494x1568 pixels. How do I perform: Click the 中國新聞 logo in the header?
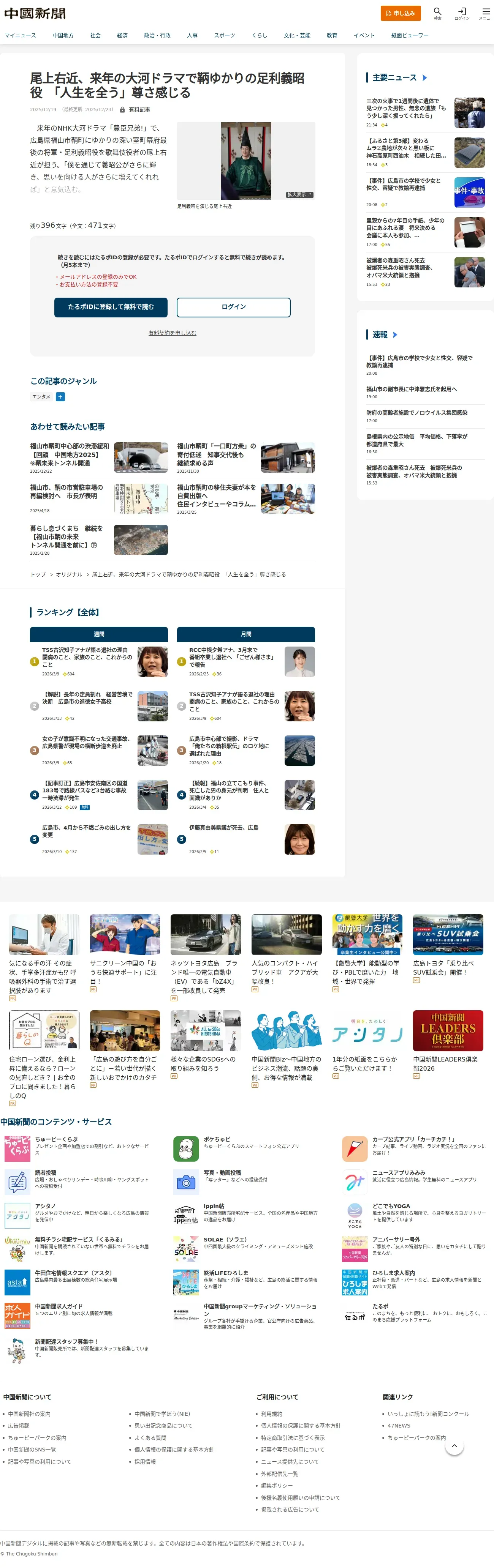[x=35, y=13]
